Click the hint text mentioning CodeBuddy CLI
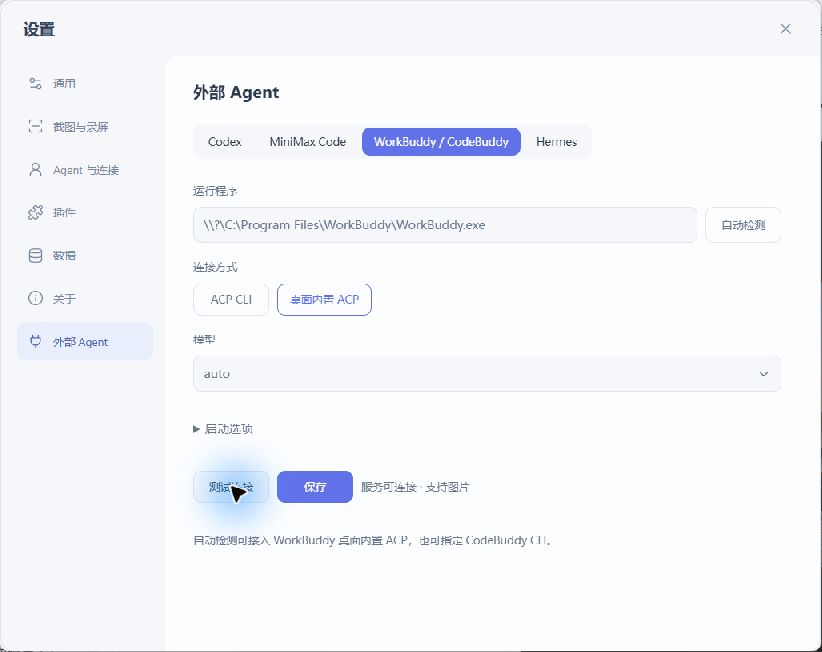The width and height of the screenshot is (822, 652). click(372, 540)
